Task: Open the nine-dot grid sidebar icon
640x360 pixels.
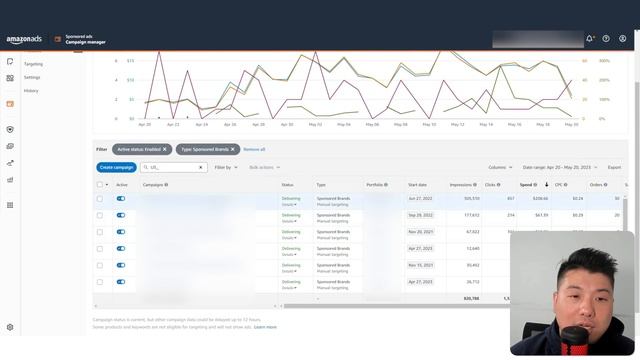Action: click(10, 205)
